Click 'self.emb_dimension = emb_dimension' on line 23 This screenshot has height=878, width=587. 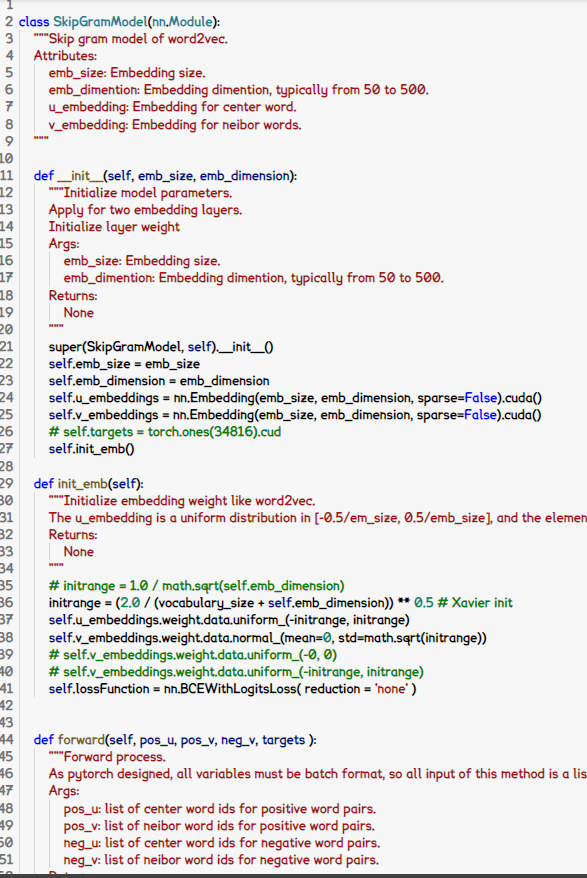(x=159, y=380)
